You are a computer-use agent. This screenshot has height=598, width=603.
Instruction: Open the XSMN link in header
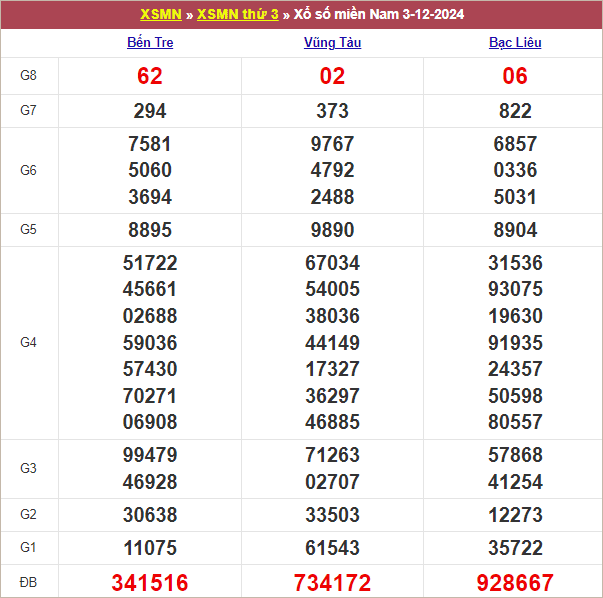pyautogui.click(x=161, y=14)
